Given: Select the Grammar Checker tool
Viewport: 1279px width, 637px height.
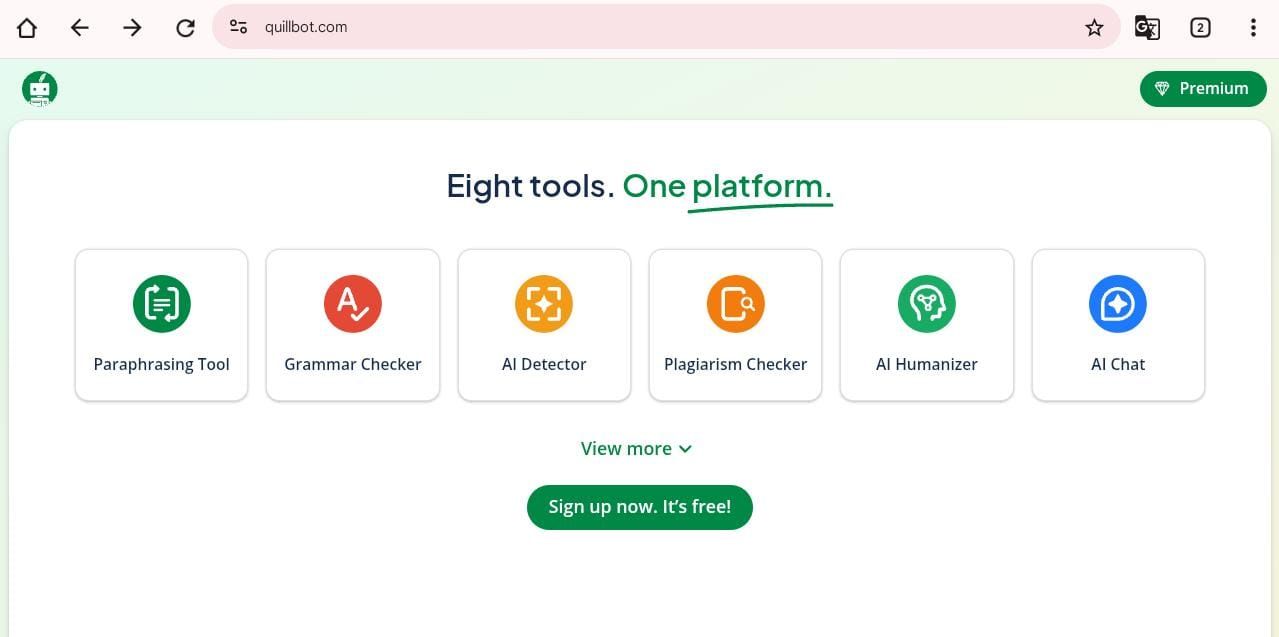Looking at the screenshot, I should pyautogui.click(x=352, y=324).
